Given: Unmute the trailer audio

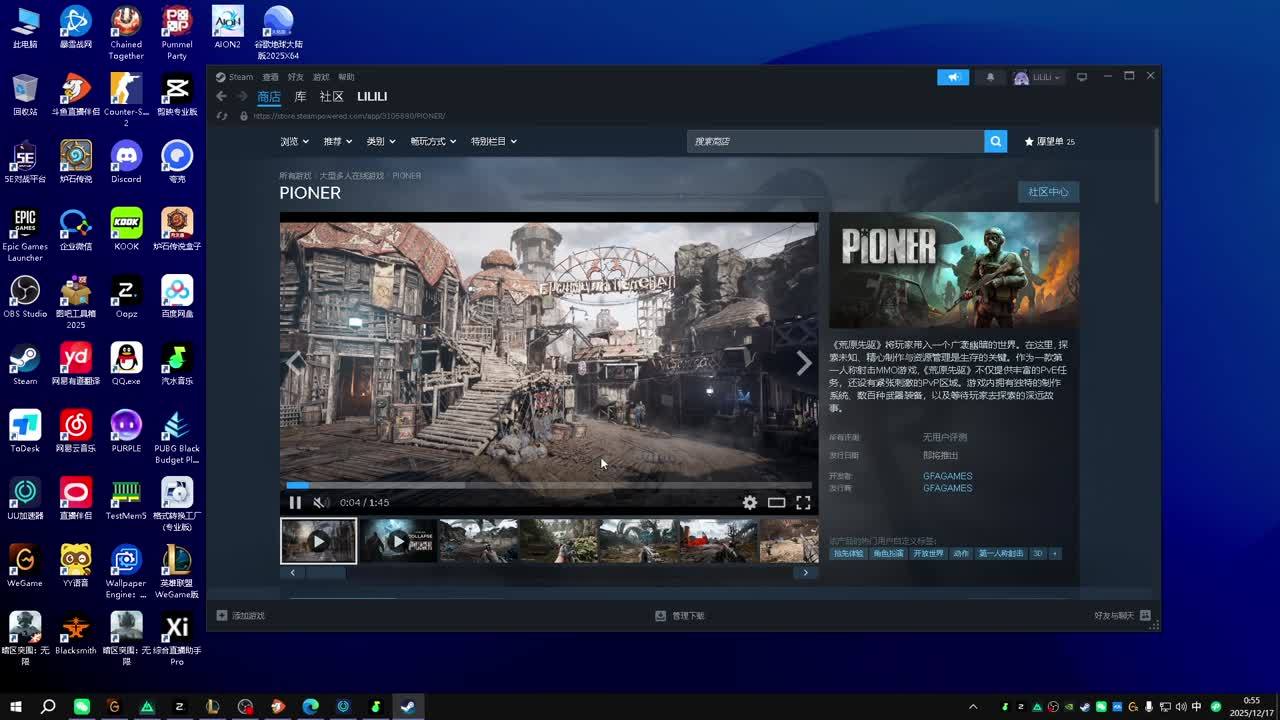Looking at the screenshot, I should pos(320,503).
